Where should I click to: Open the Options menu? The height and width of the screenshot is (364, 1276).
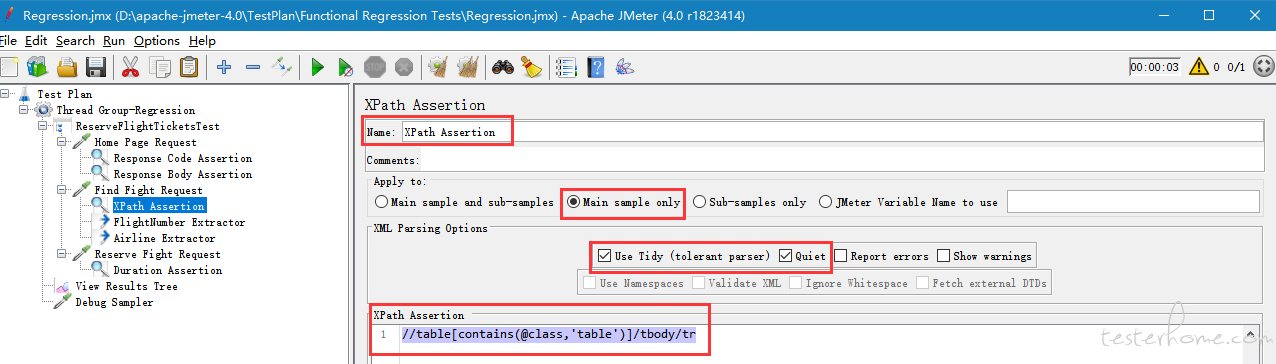tap(157, 41)
